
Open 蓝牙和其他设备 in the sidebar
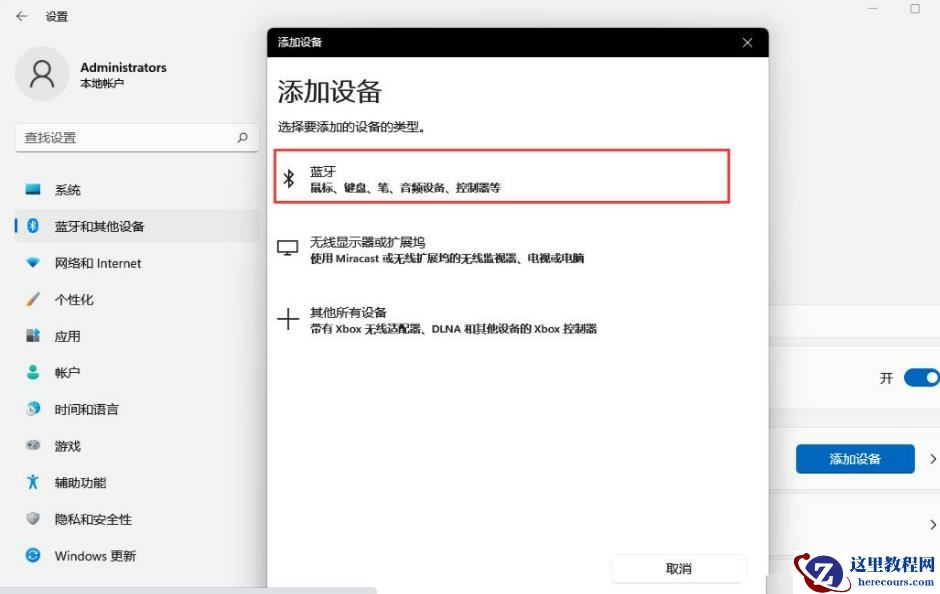coord(100,226)
